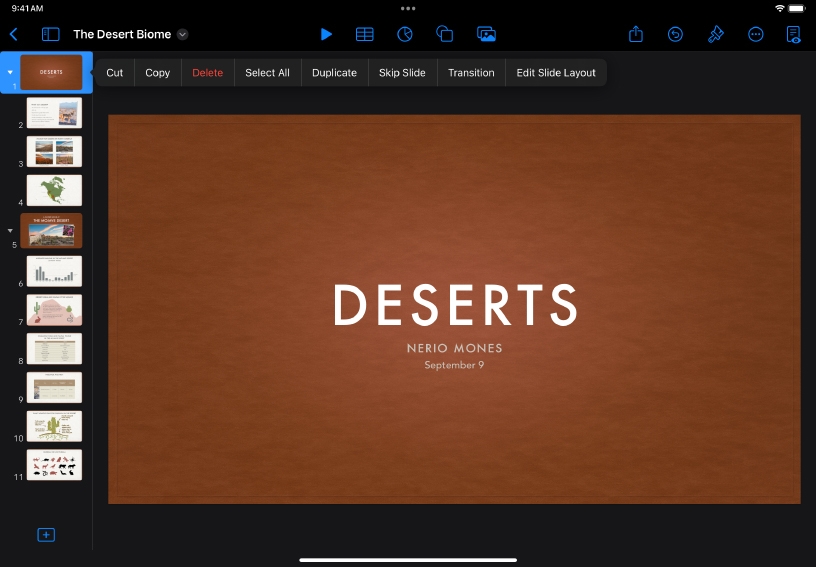The image size is (816, 567).
Task: Play the slideshow
Action: (x=326, y=34)
